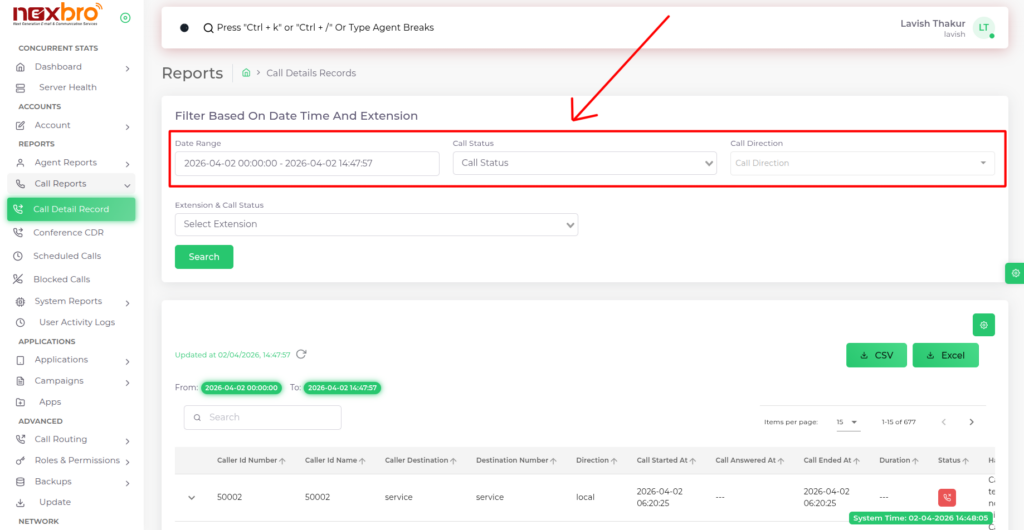Click the green Search button

click(x=204, y=257)
